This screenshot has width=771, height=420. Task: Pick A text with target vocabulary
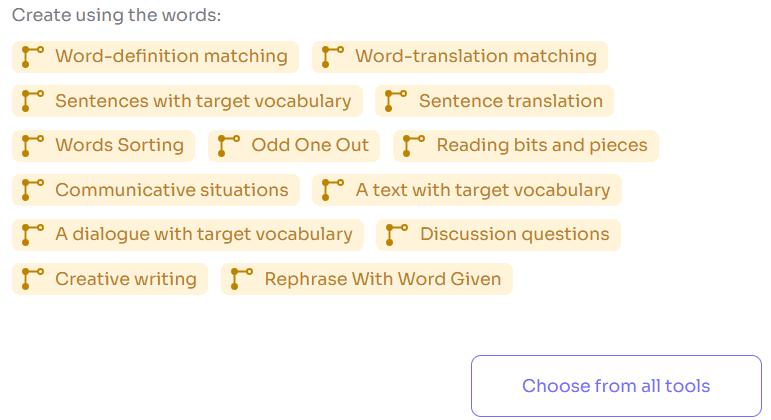[x=482, y=190]
